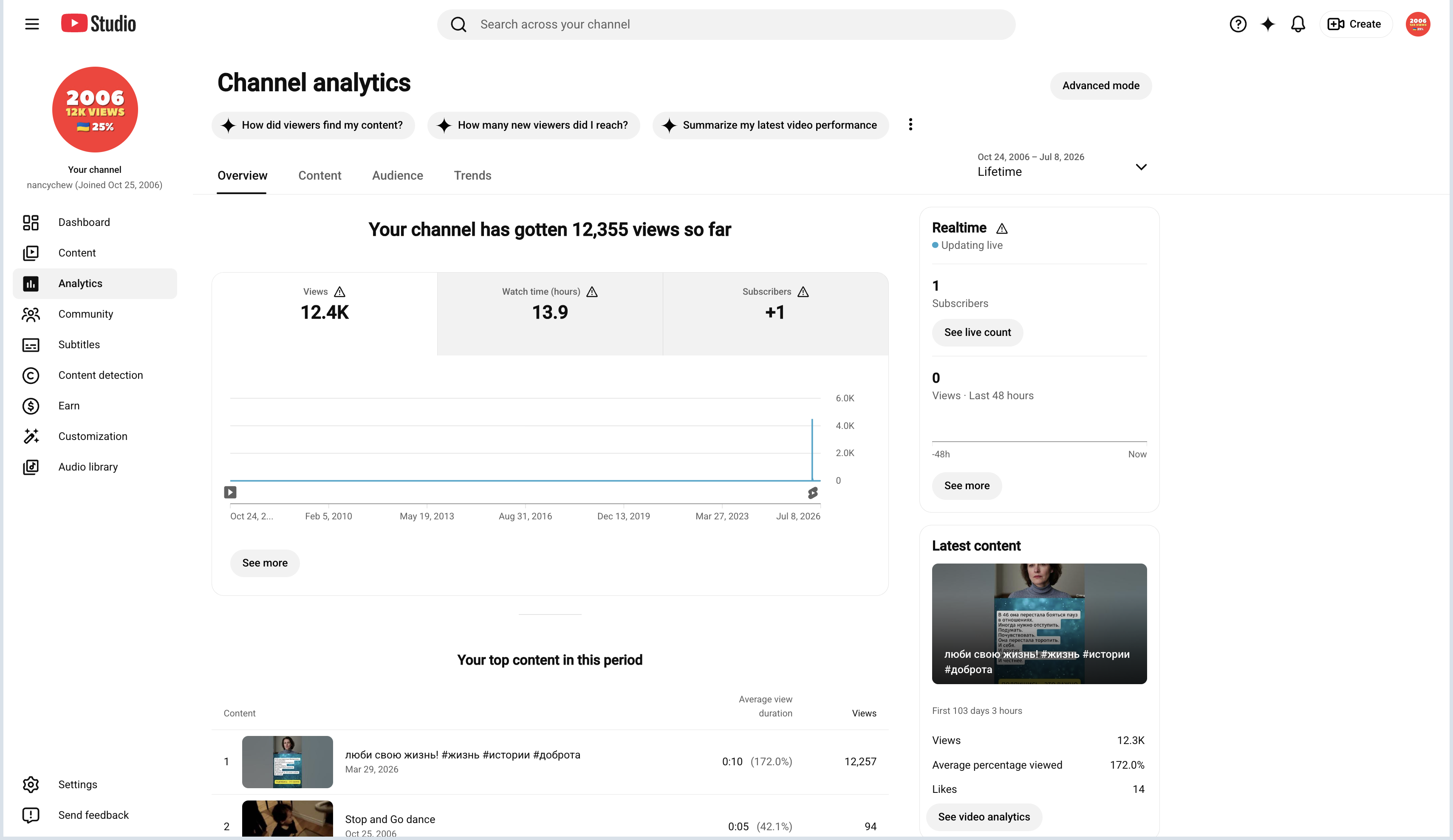Open the 'Stop and Go dance' title link
The height and width of the screenshot is (840, 1453).
(390, 819)
